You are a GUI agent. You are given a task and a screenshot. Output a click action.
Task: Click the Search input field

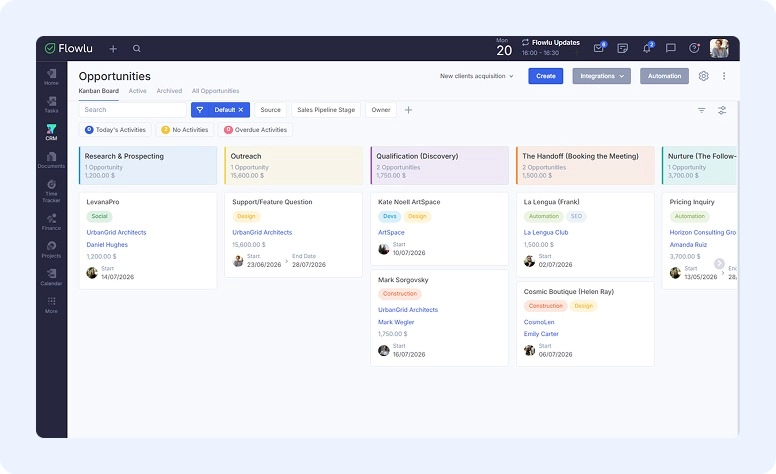[x=132, y=110]
